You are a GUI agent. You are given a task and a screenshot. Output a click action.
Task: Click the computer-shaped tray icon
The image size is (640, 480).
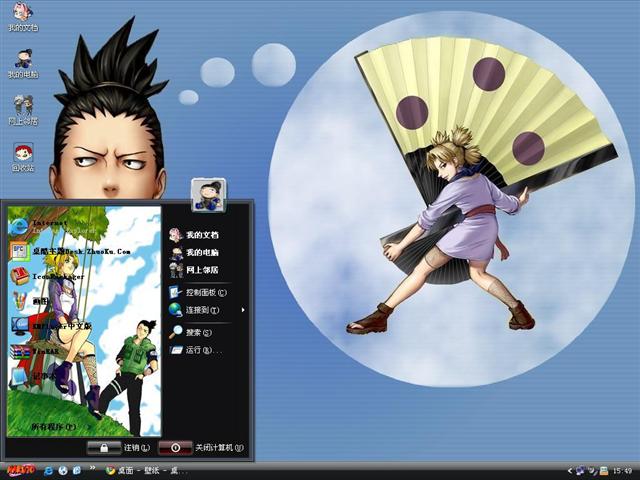[x=604, y=471]
